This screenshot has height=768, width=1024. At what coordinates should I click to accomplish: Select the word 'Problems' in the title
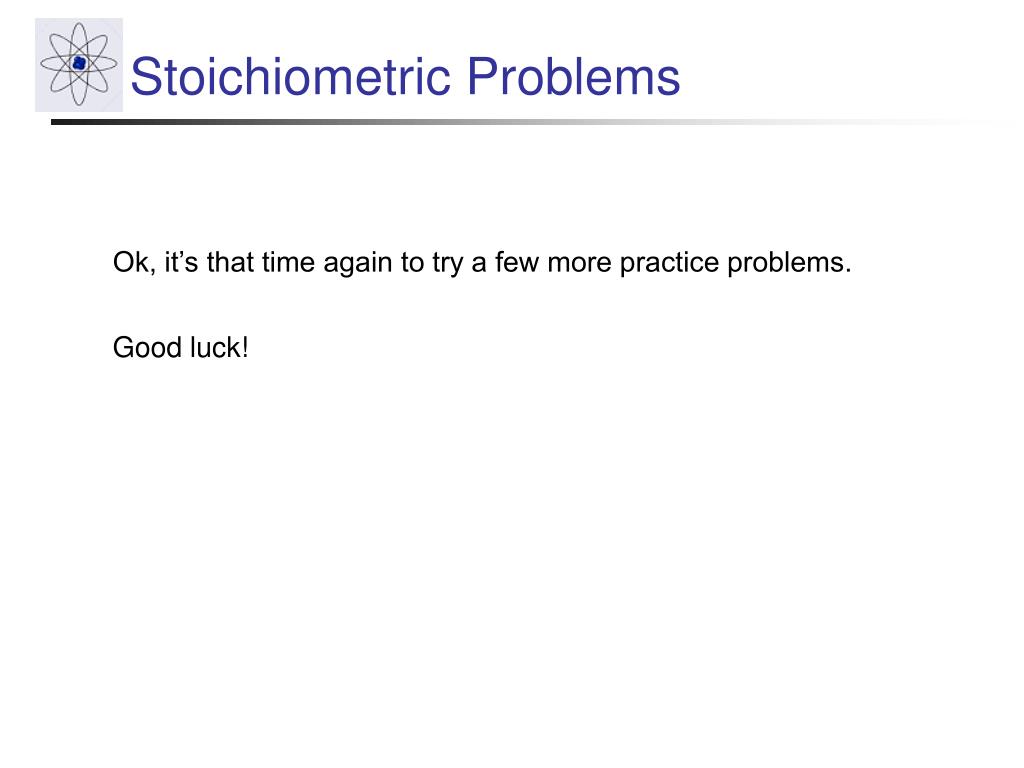tap(573, 76)
